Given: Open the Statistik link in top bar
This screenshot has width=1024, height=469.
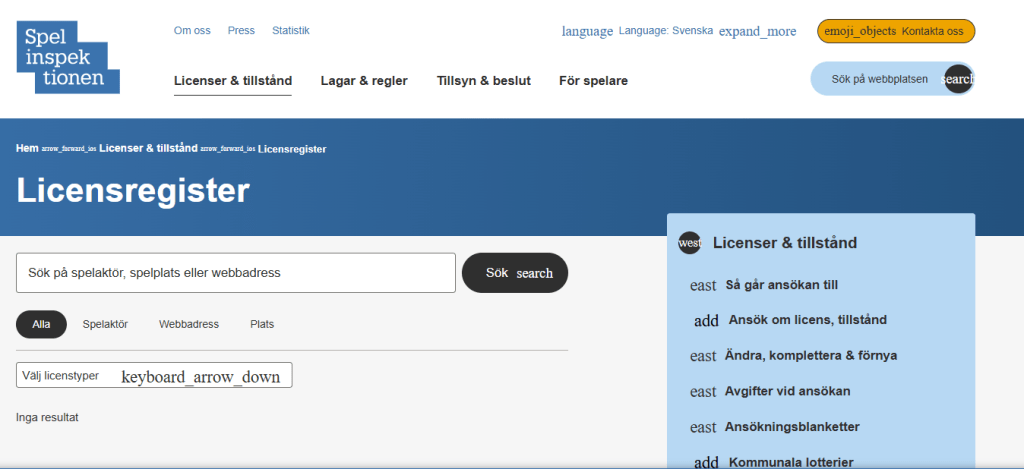Looking at the screenshot, I should pos(290,30).
